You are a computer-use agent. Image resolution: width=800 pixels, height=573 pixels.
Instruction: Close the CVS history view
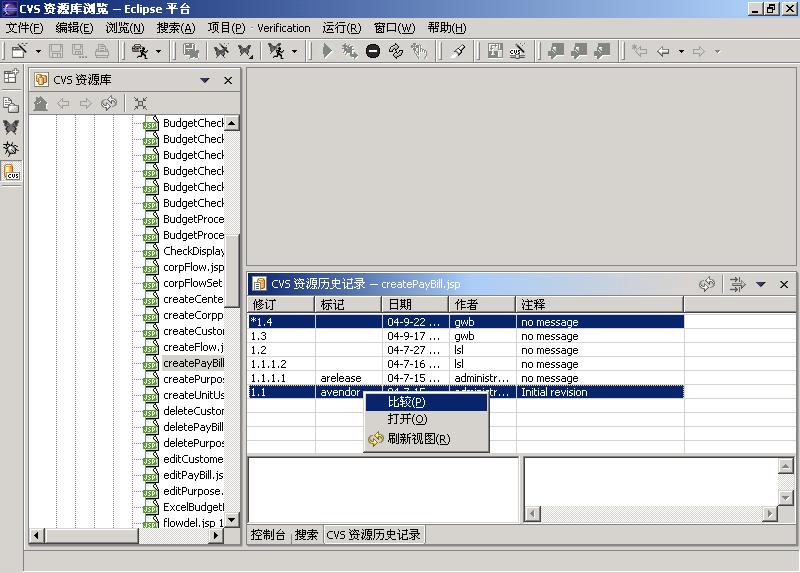pos(784,284)
